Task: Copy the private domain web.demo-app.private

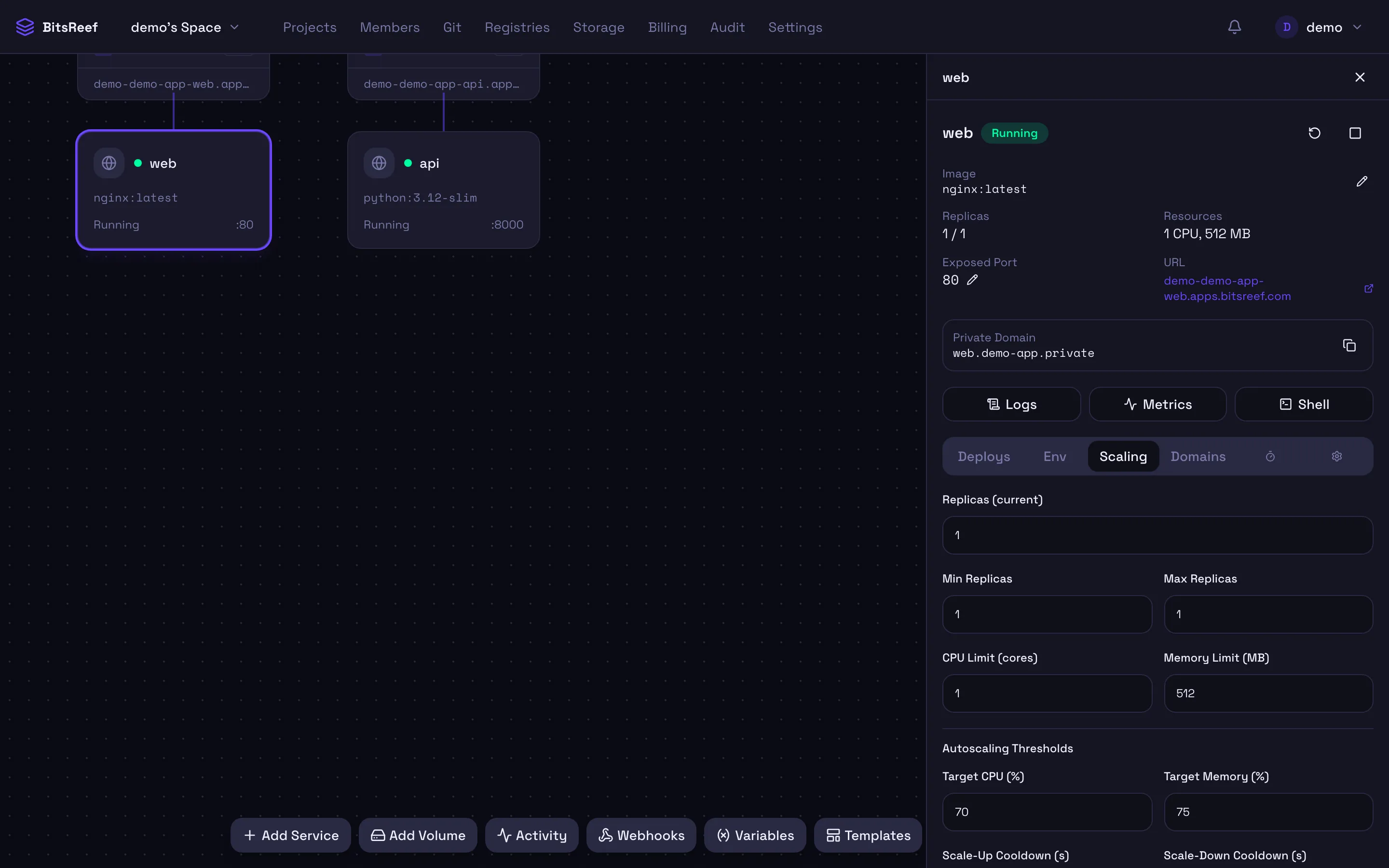Action: pyautogui.click(x=1349, y=345)
